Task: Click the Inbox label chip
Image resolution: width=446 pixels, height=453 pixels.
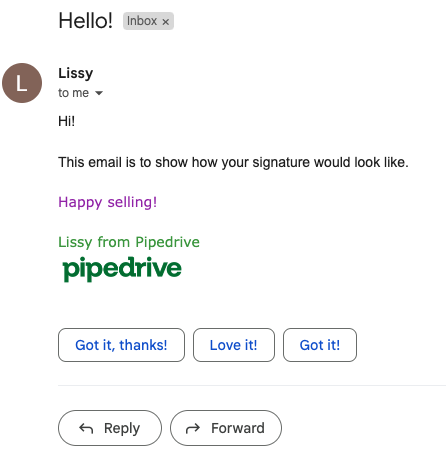Action: point(148,21)
